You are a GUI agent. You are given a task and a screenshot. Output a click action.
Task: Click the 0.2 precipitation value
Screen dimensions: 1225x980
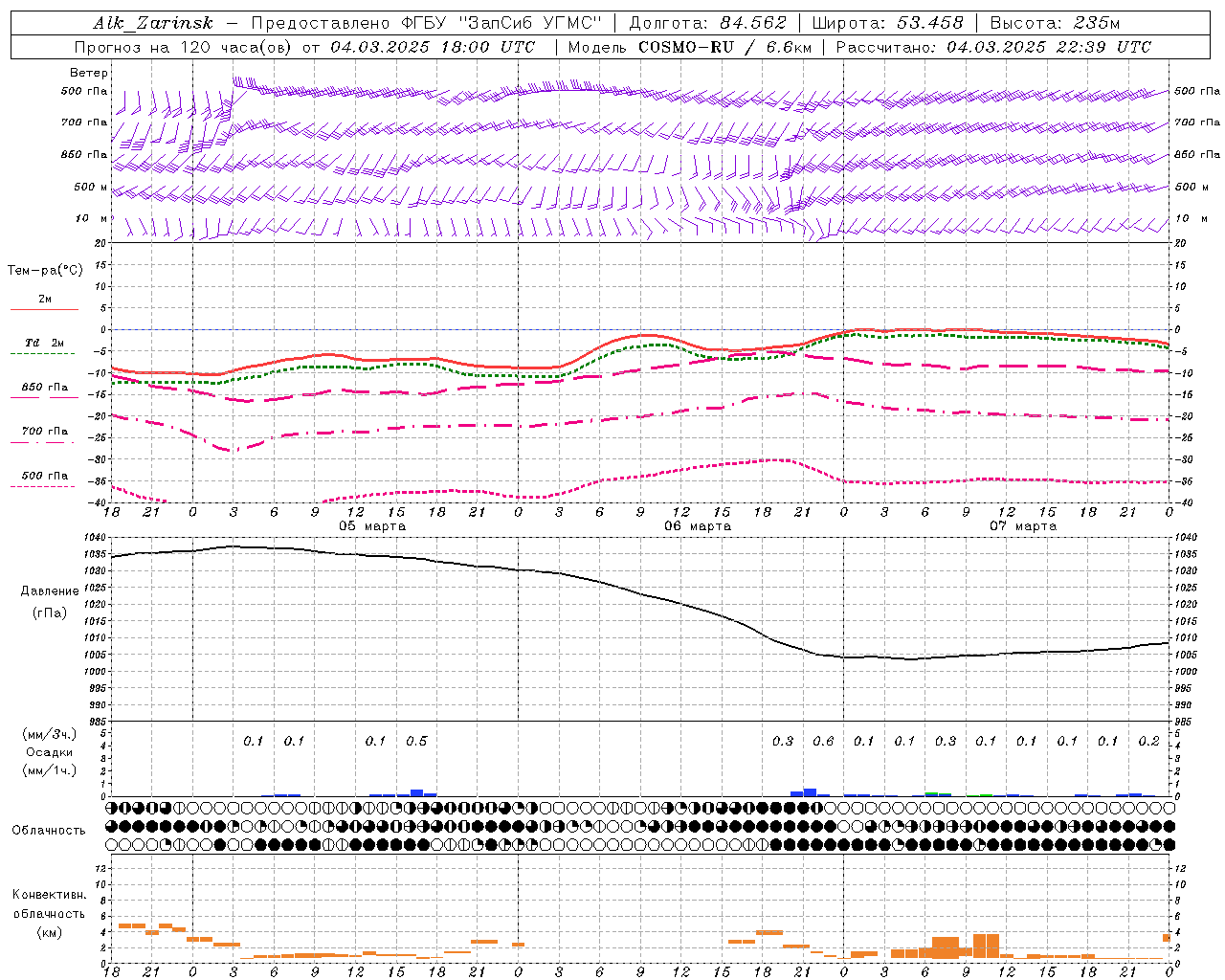click(1148, 742)
